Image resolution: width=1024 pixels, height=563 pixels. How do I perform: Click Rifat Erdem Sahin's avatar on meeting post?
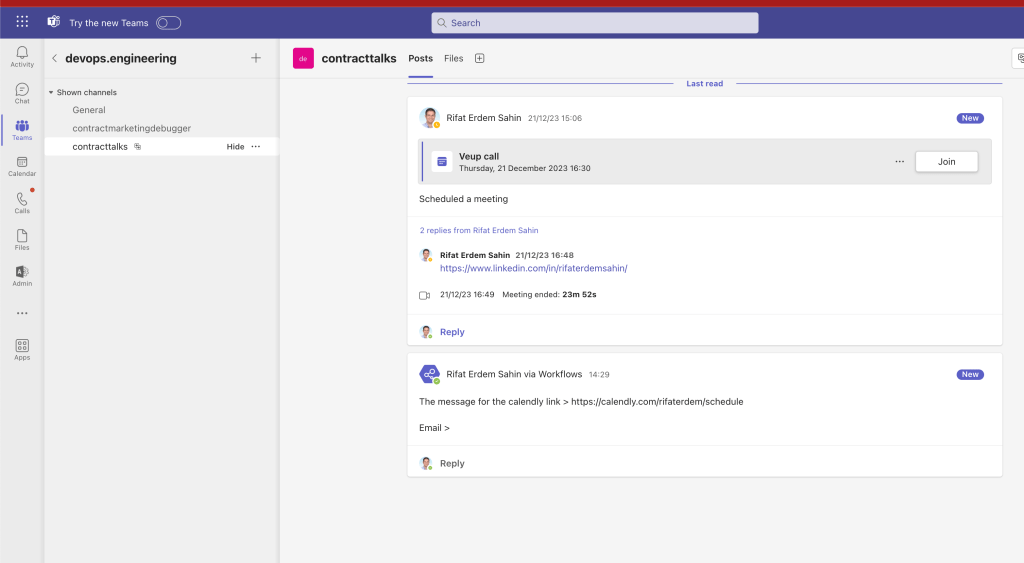[x=429, y=118]
